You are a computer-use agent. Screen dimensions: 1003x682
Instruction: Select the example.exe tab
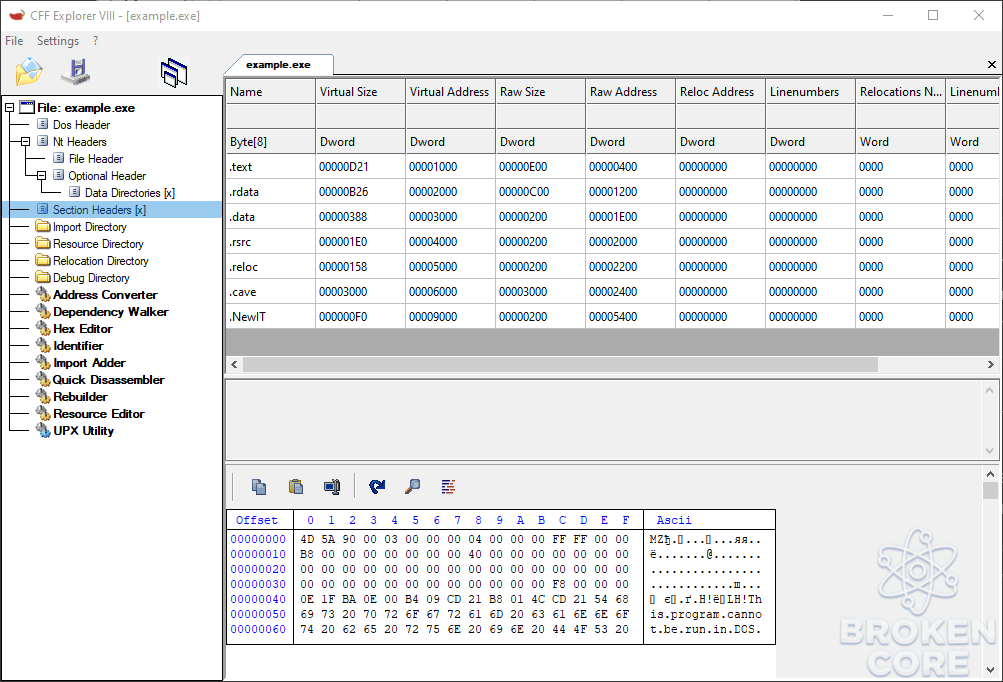[x=278, y=65]
